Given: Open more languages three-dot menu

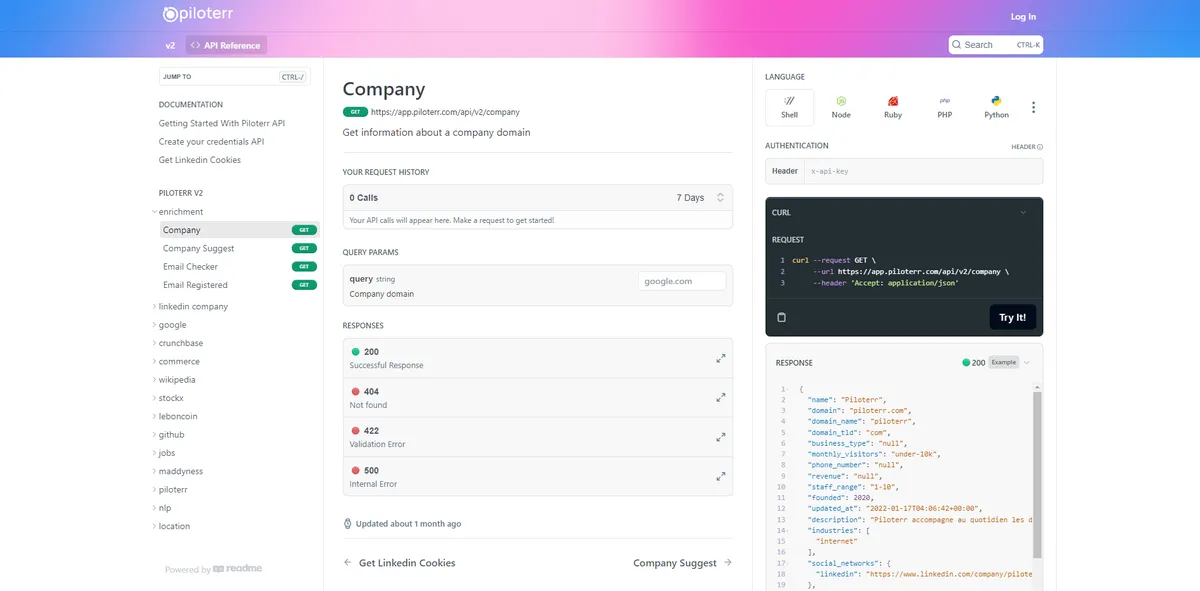Looking at the screenshot, I should click(x=1034, y=108).
